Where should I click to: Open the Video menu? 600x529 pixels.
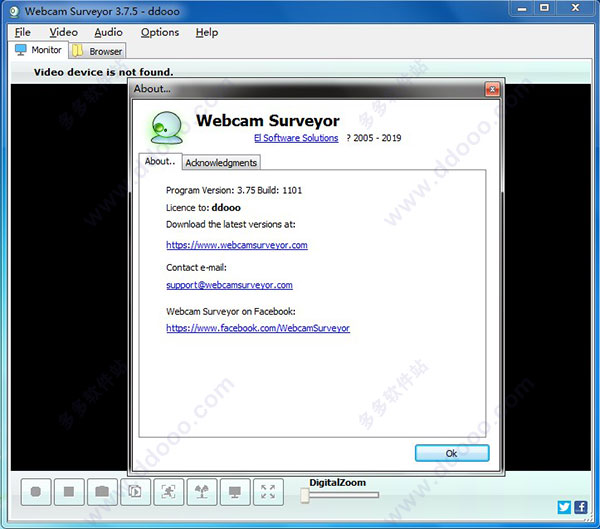(64, 33)
